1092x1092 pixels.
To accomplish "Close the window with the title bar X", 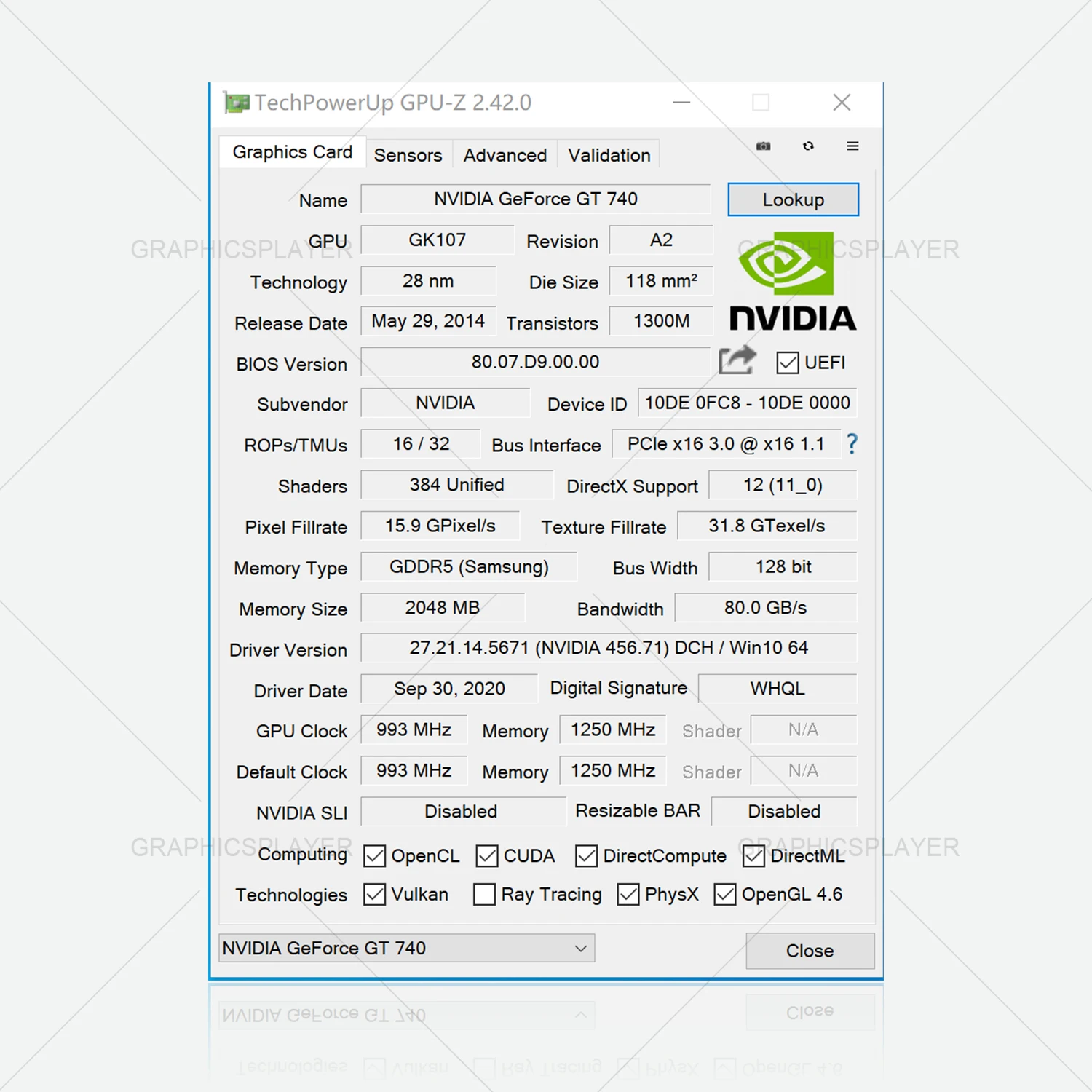I will 842,103.
